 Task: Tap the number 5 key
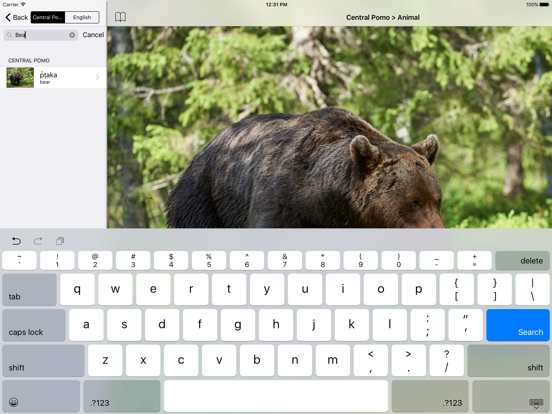point(209,261)
